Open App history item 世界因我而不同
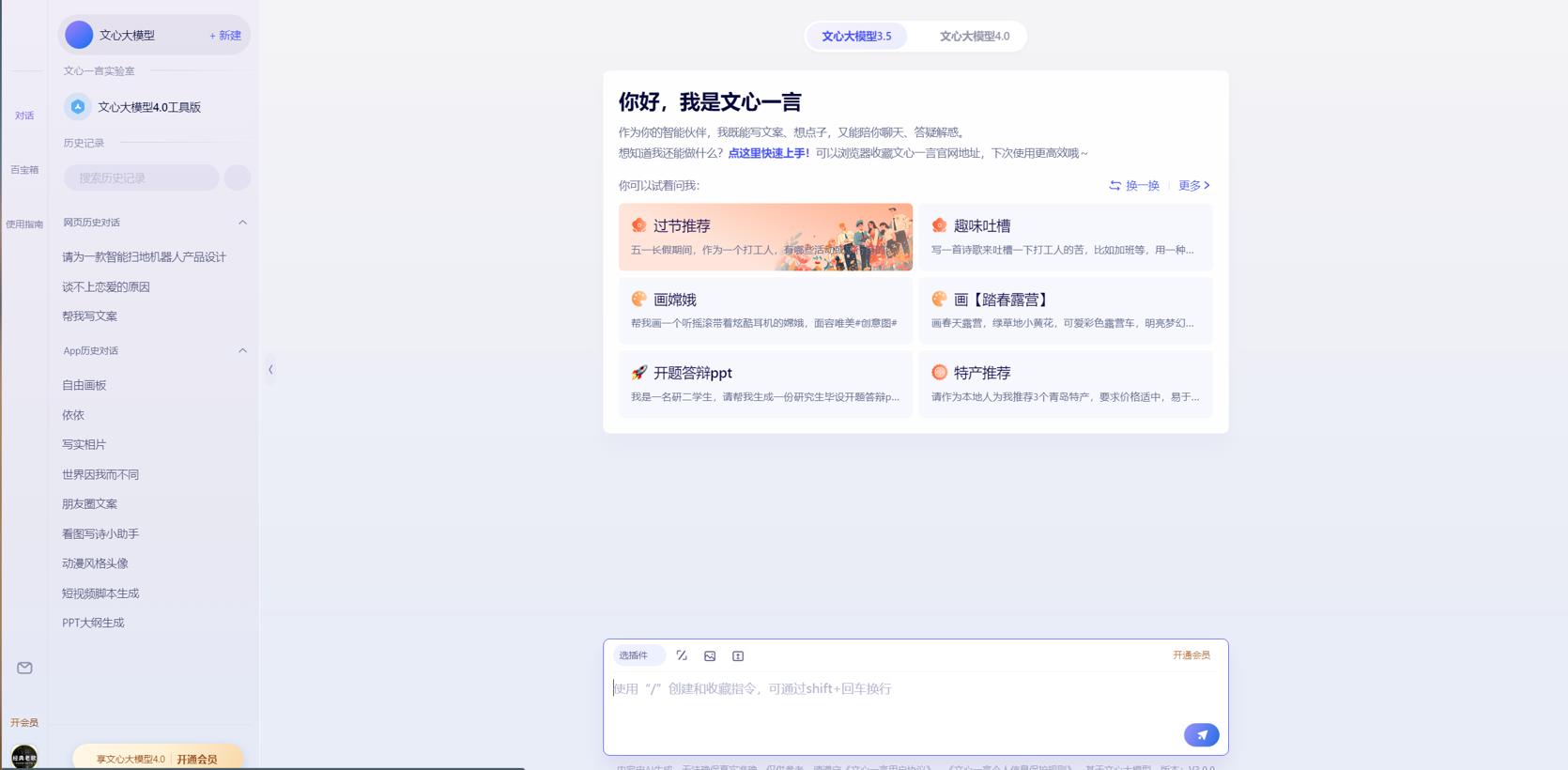 (100, 475)
